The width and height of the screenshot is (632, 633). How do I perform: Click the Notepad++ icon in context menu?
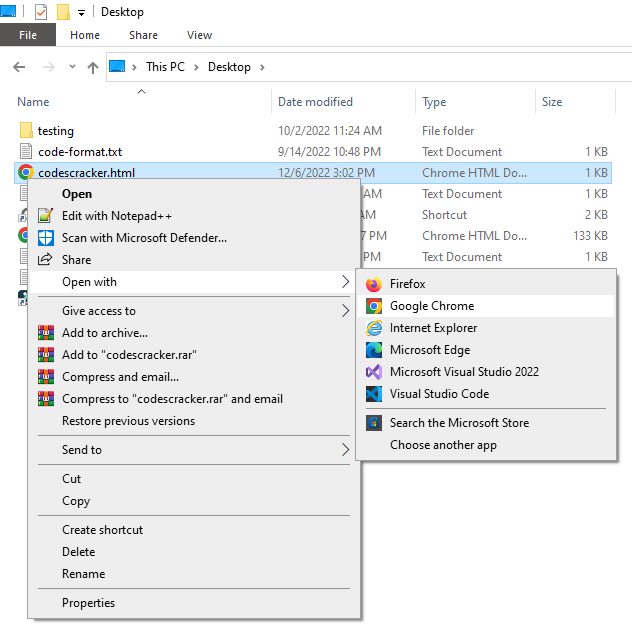pyautogui.click(x=45, y=216)
